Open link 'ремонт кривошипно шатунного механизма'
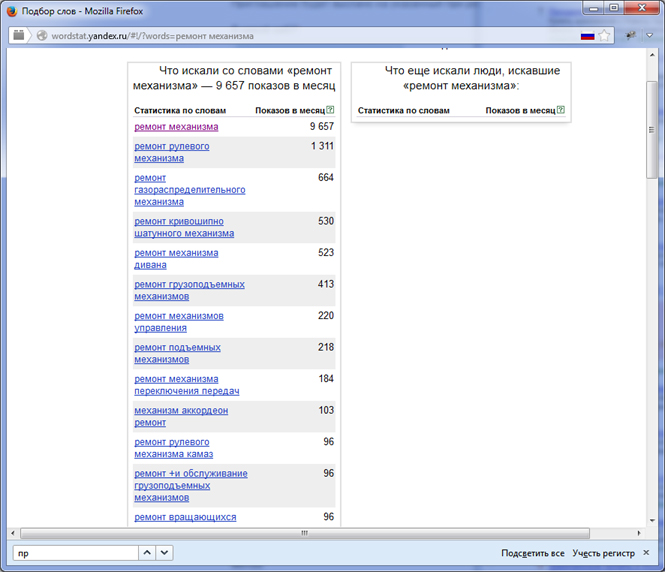This screenshot has width=665, height=572. coord(184,227)
